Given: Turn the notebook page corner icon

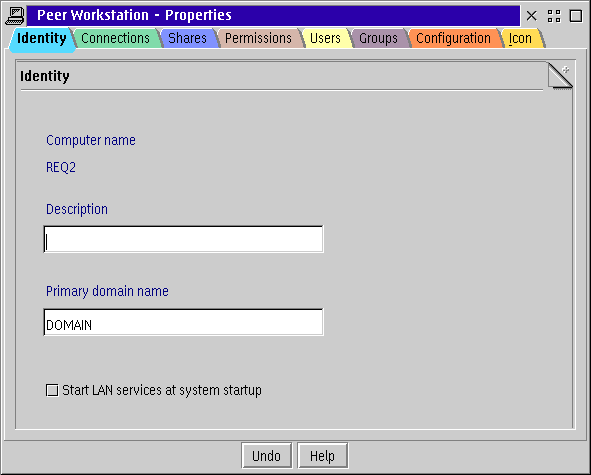Looking at the screenshot, I should click(560, 76).
